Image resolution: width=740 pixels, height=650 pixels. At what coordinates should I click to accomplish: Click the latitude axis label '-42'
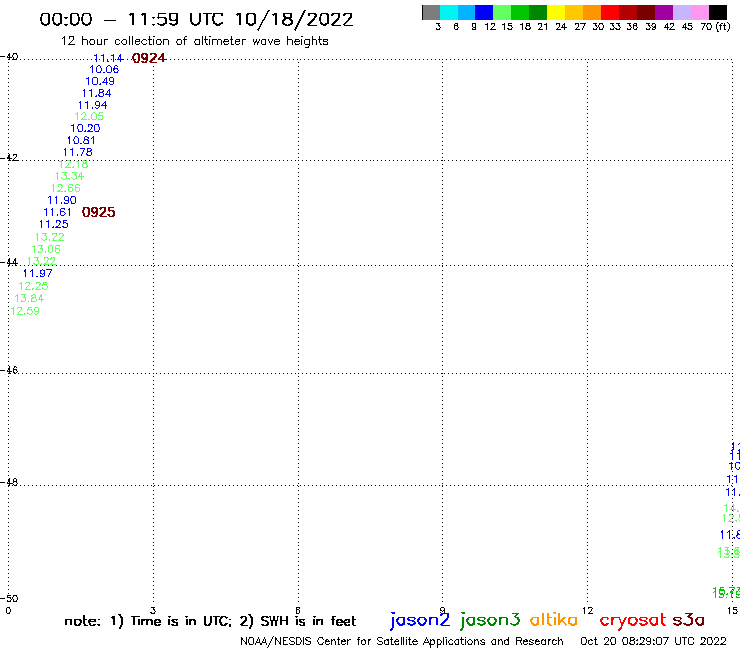pos(9,157)
